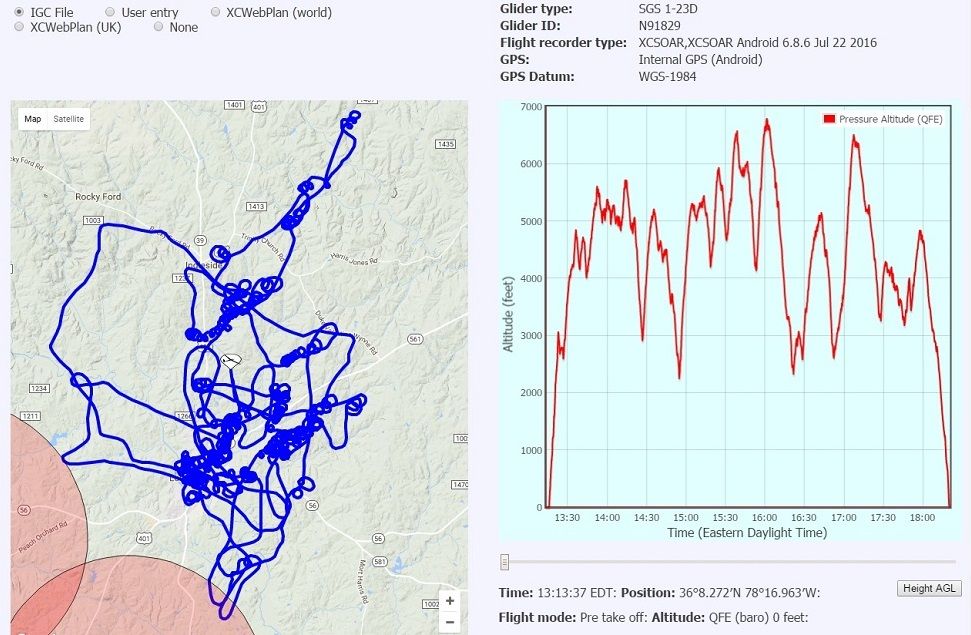The height and width of the screenshot is (635, 971).
Task: Click the route 1234 road shield on the map
Action: tap(39, 388)
